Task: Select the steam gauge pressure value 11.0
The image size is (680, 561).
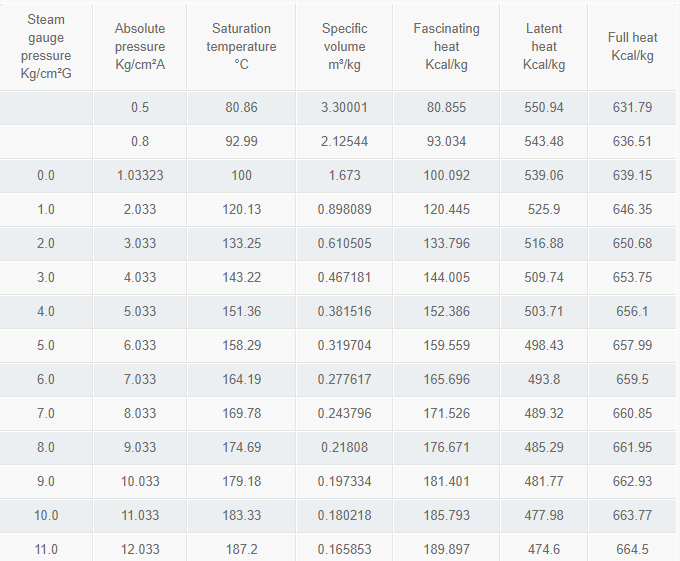Action: [x=46, y=549]
